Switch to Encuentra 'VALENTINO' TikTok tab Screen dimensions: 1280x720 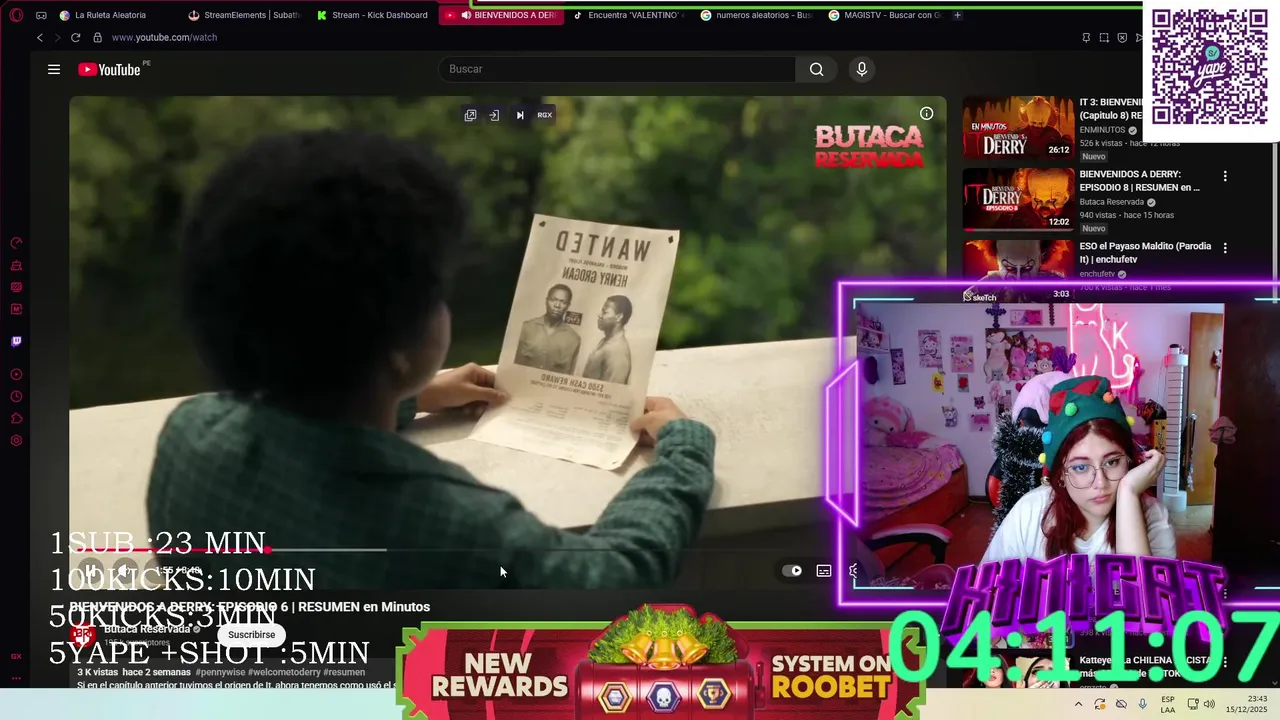point(628,15)
